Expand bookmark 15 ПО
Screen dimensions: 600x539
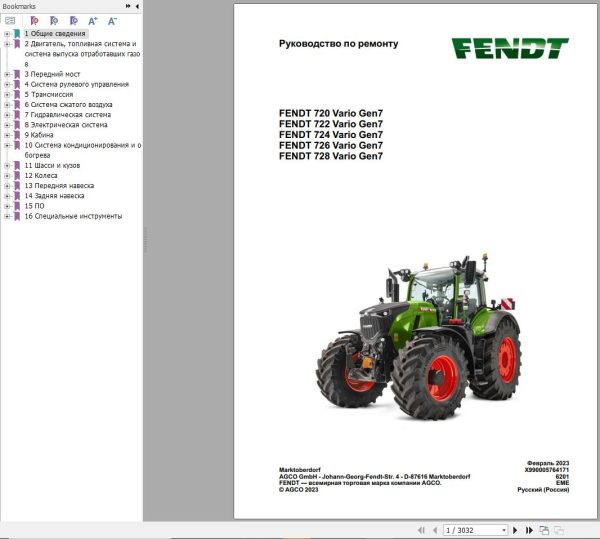[x=7, y=206]
